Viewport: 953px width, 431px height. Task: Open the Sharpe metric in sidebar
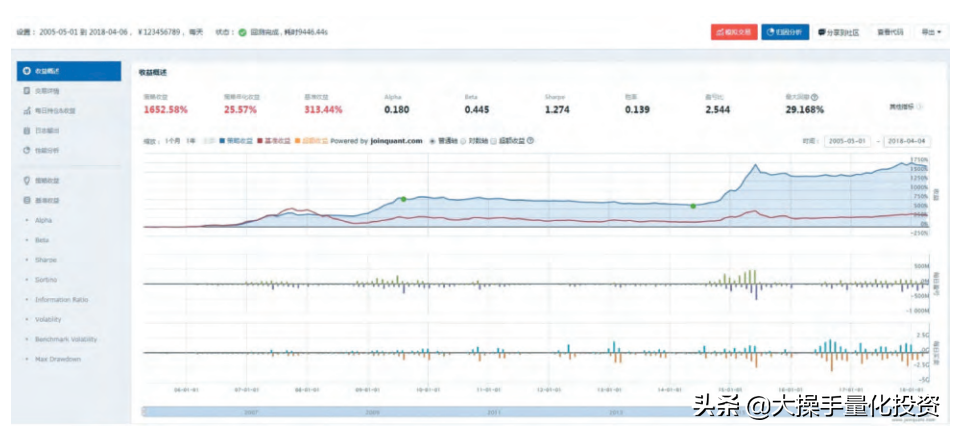click(46, 259)
